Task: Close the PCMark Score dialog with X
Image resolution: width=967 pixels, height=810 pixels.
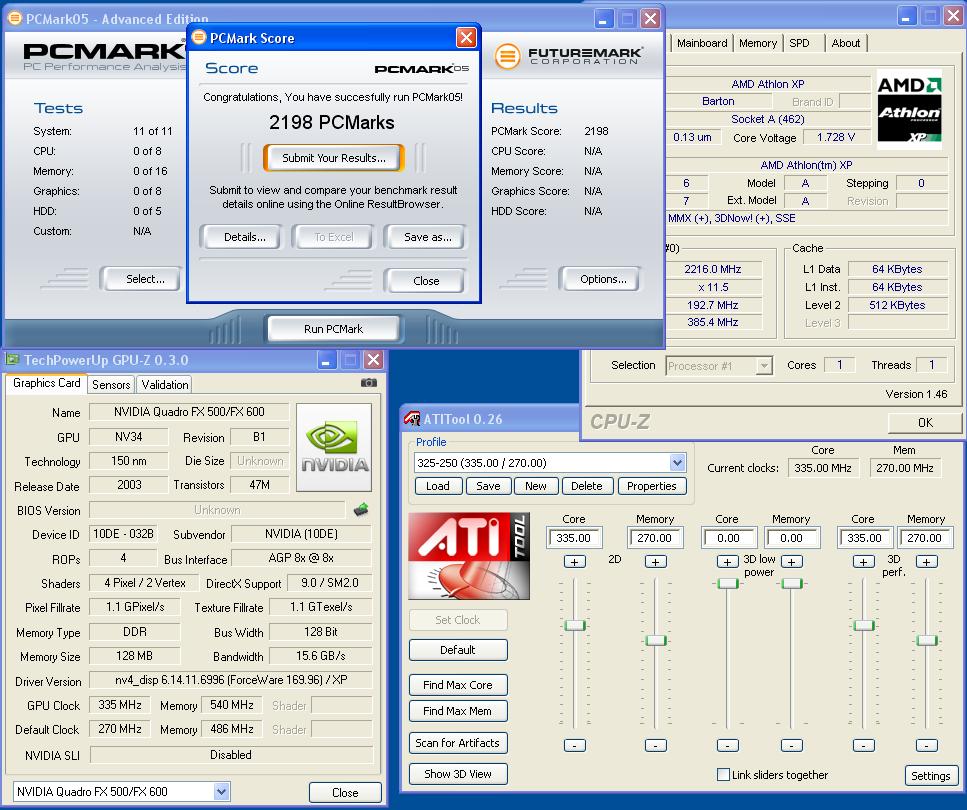Action: tap(466, 38)
